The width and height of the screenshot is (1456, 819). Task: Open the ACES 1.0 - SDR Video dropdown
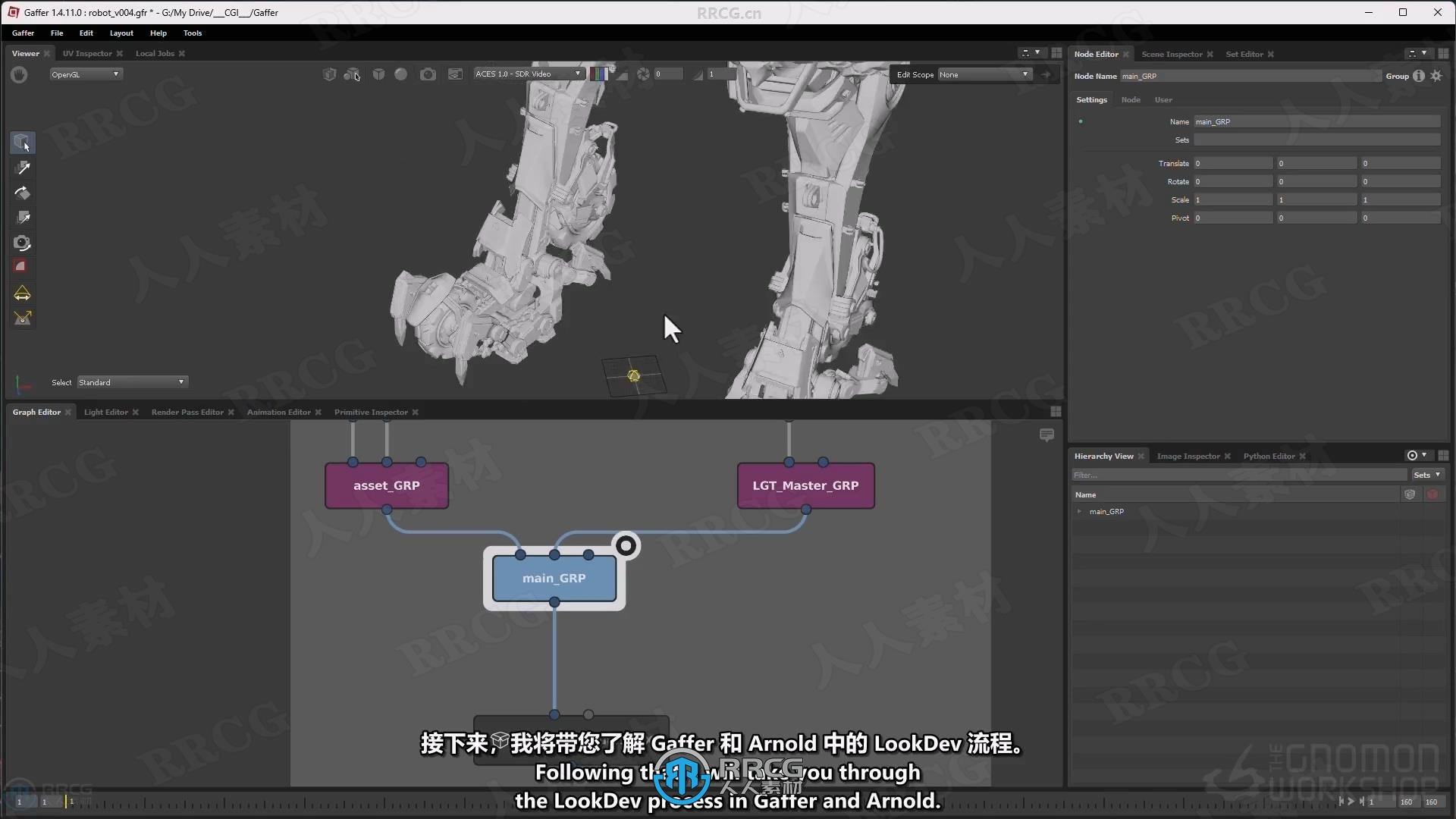(529, 74)
